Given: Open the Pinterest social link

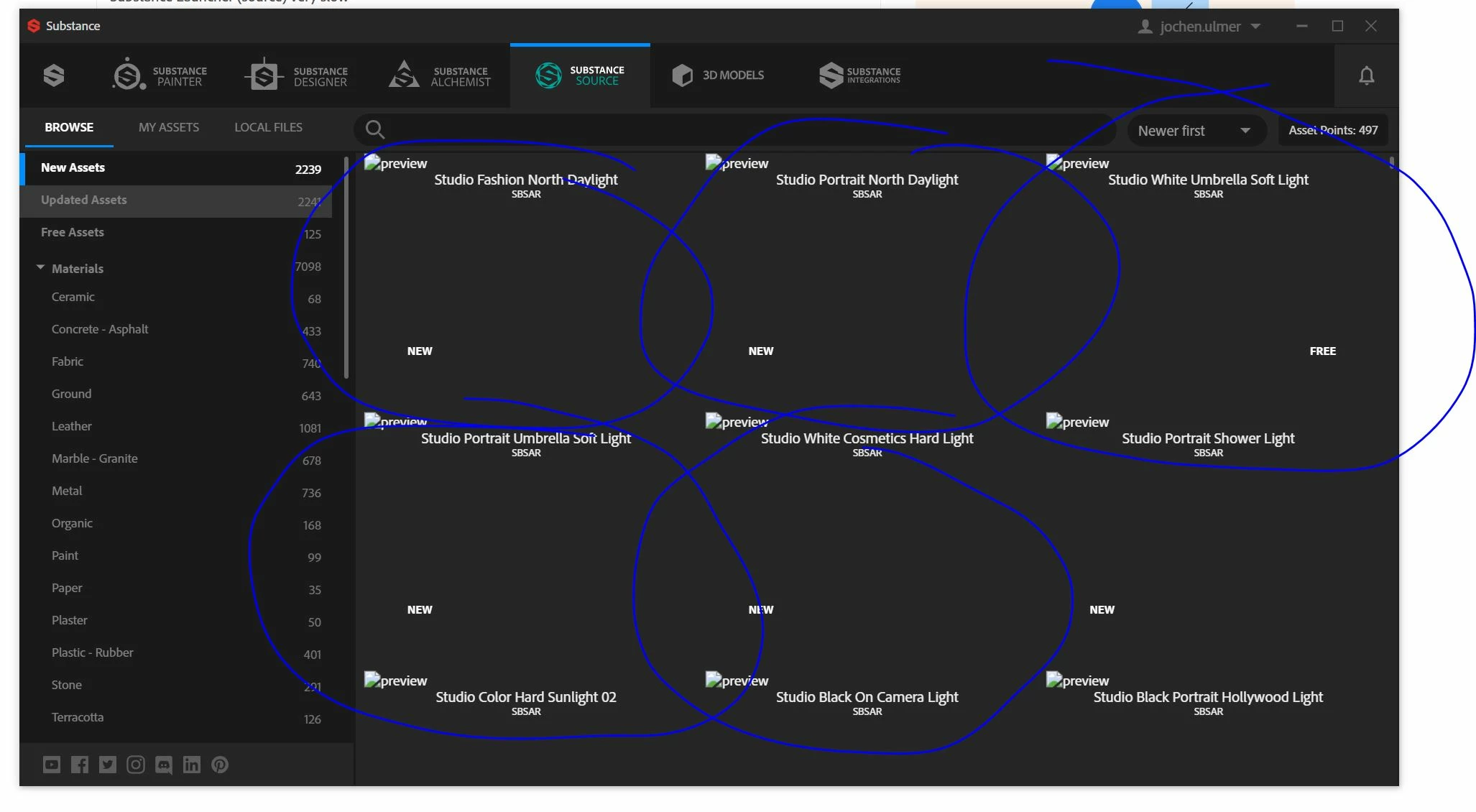Looking at the screenshot, I should pyautogui.click(x=220, y=765).
